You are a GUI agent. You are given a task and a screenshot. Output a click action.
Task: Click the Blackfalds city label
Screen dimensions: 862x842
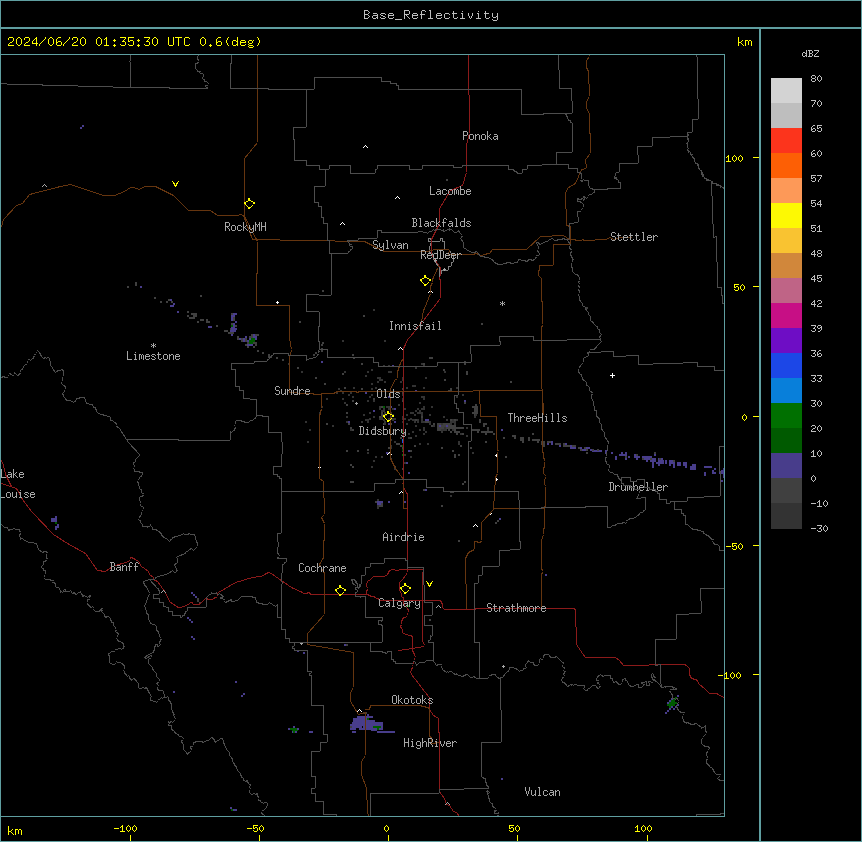coord(441,223)
